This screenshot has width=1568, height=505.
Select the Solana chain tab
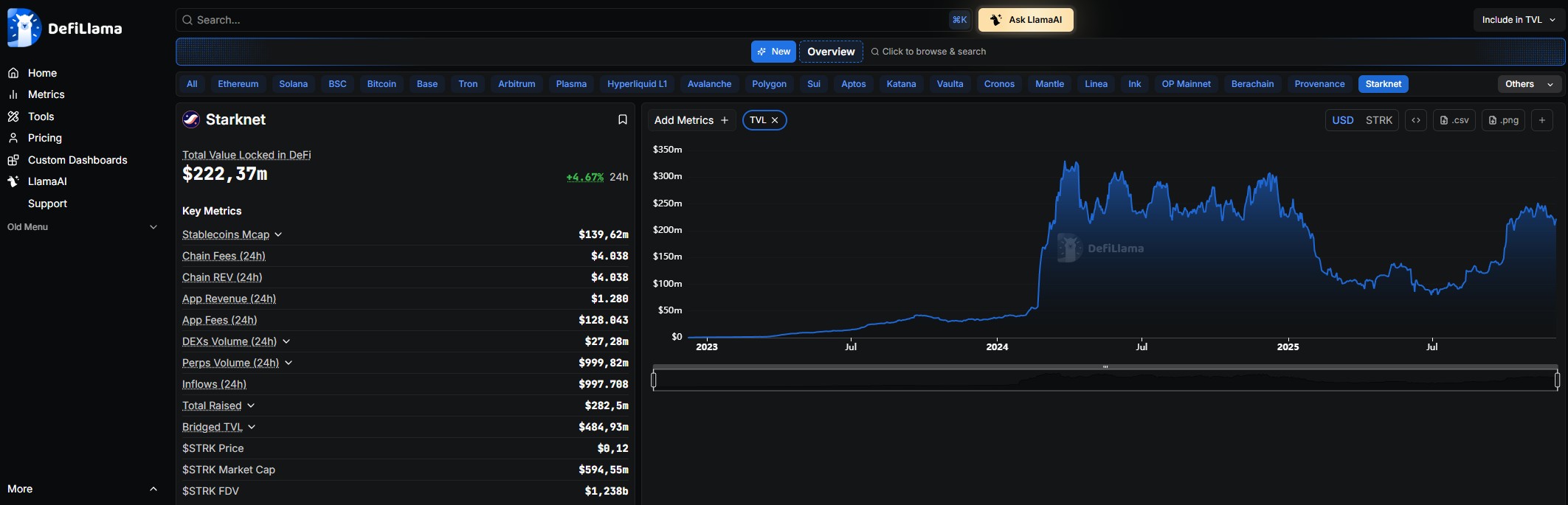pyautogui.click(x=293, y=84)
